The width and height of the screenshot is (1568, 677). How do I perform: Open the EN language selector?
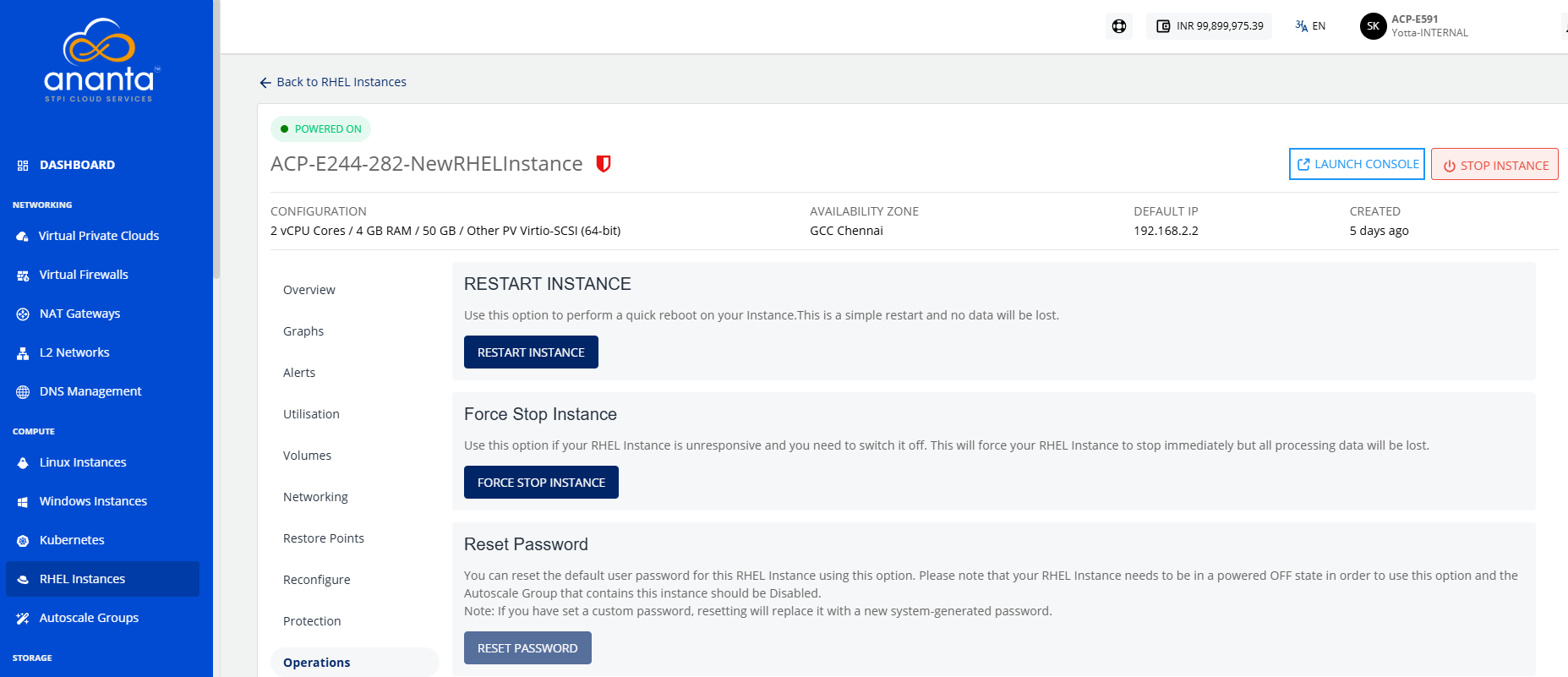[x=1310, y=26]
